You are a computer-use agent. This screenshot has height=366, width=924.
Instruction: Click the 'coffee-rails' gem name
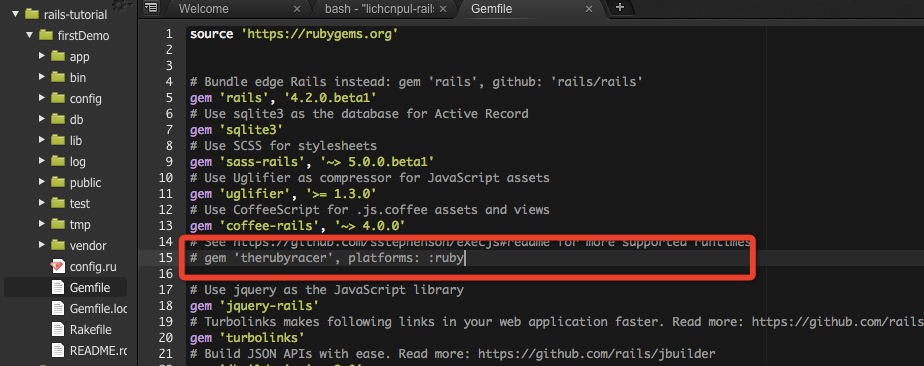point(269,225)
